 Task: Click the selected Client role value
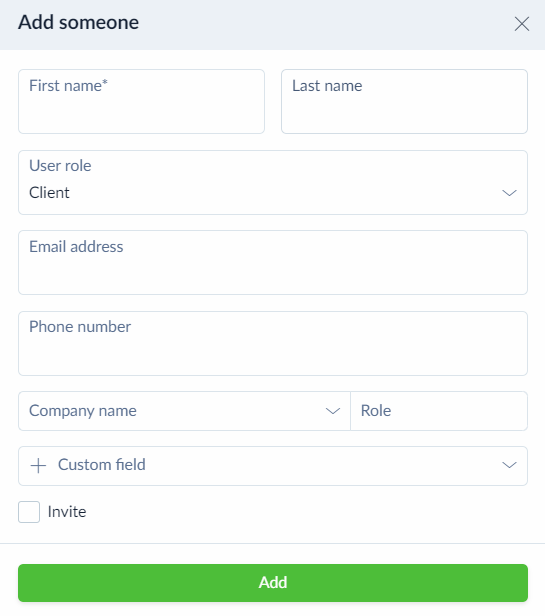tap(49, 193)
